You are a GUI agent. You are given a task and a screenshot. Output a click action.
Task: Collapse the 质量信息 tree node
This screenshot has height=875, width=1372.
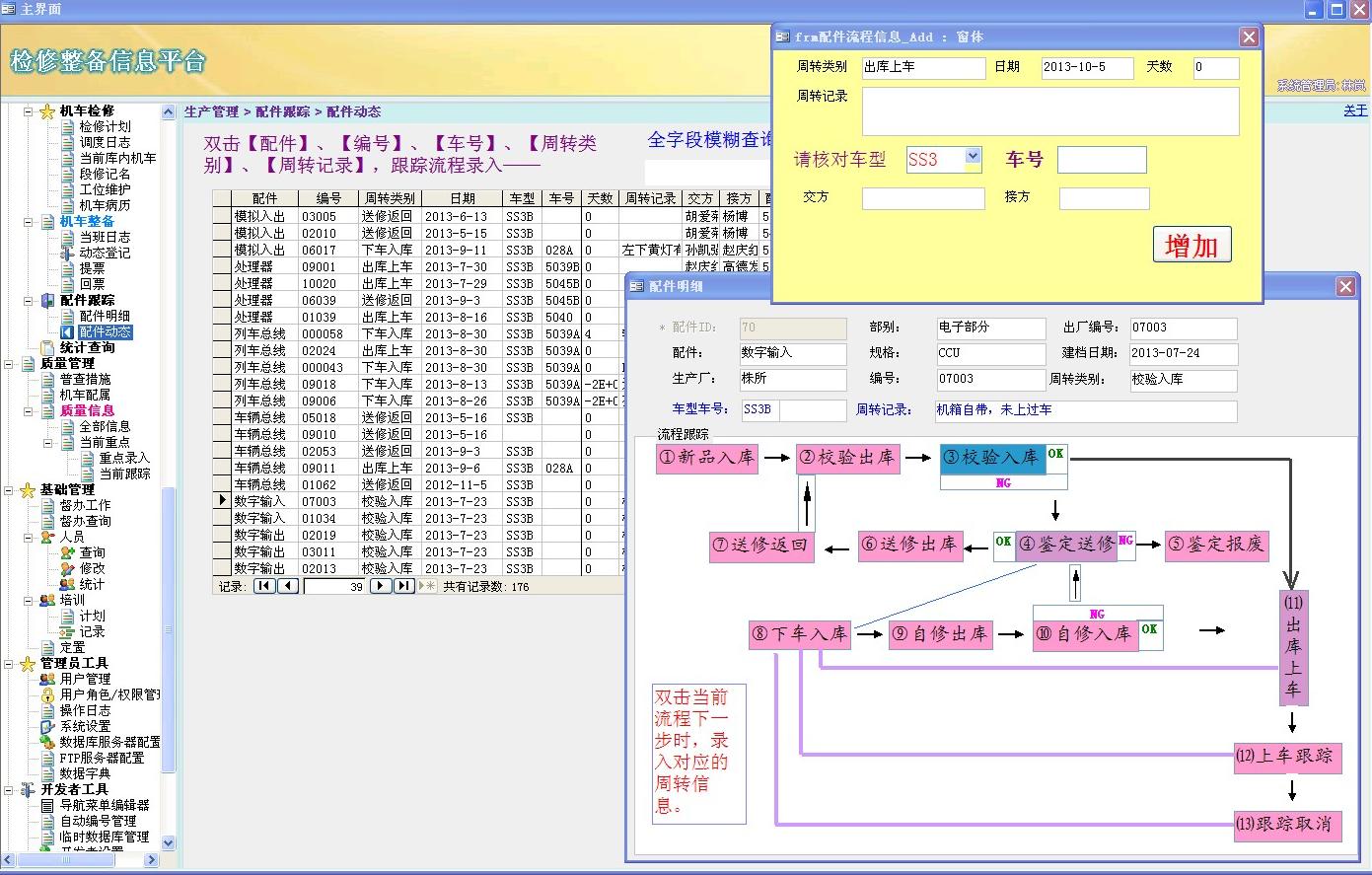click(29, 410)
